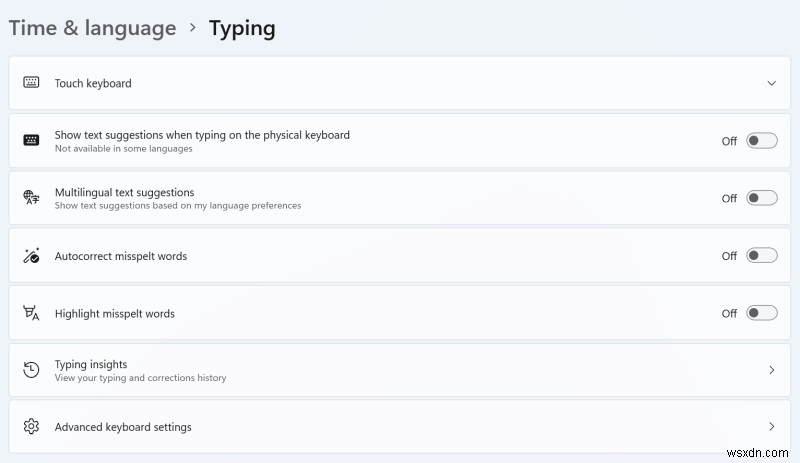Viewport: 800px width, 463px height.
Task: Click the Highlight misspelt words icon
Action: tap(31, 312)
